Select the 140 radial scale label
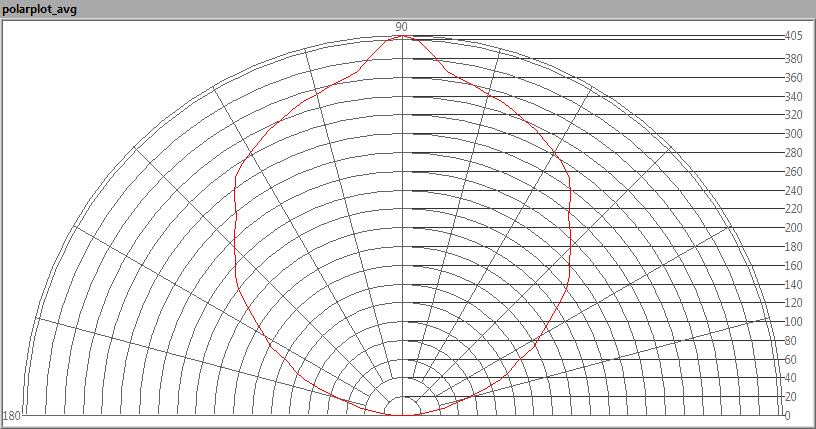 click(x=793, y=285)
